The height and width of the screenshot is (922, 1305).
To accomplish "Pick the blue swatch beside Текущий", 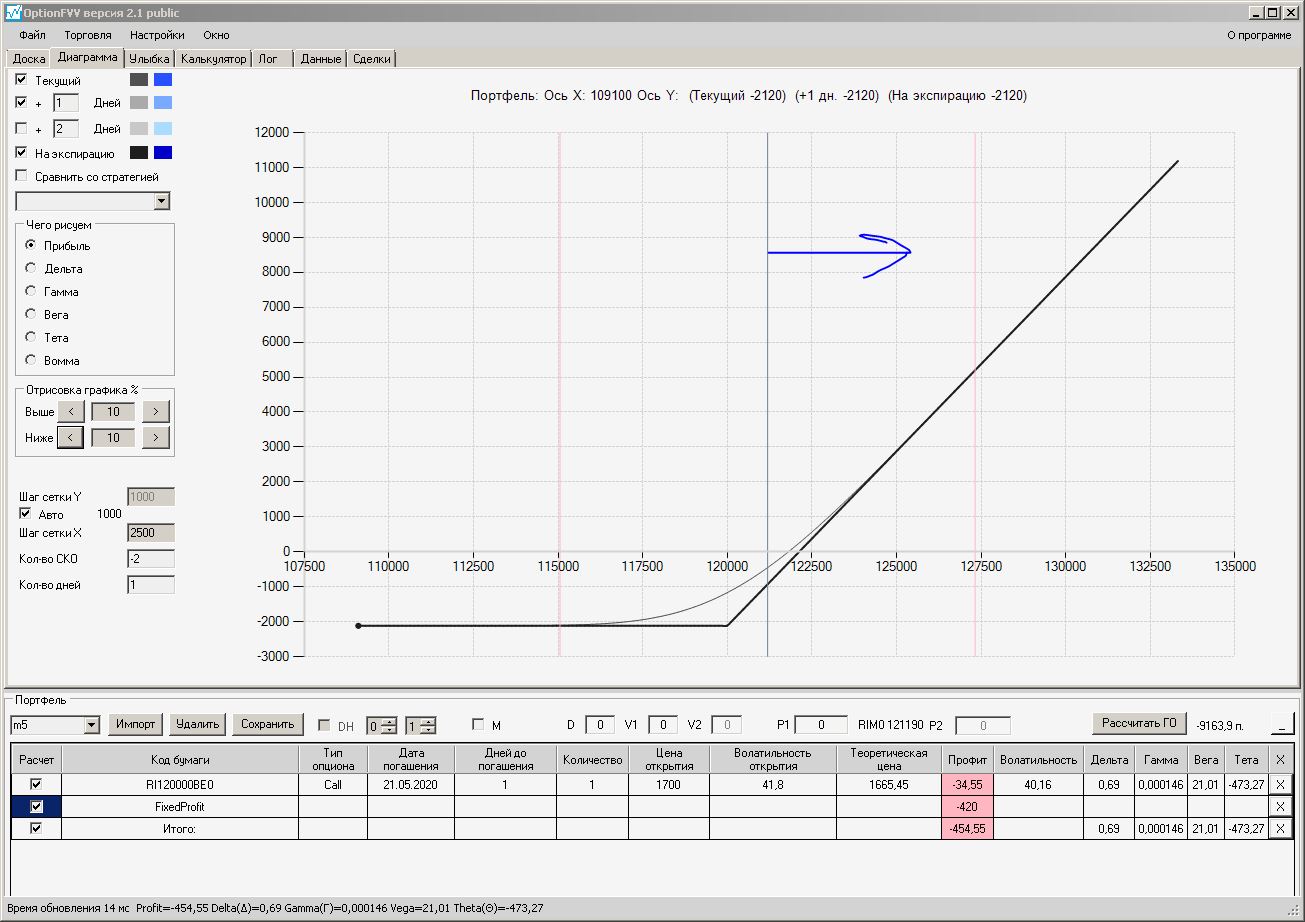I will click(x=163, y=79).
